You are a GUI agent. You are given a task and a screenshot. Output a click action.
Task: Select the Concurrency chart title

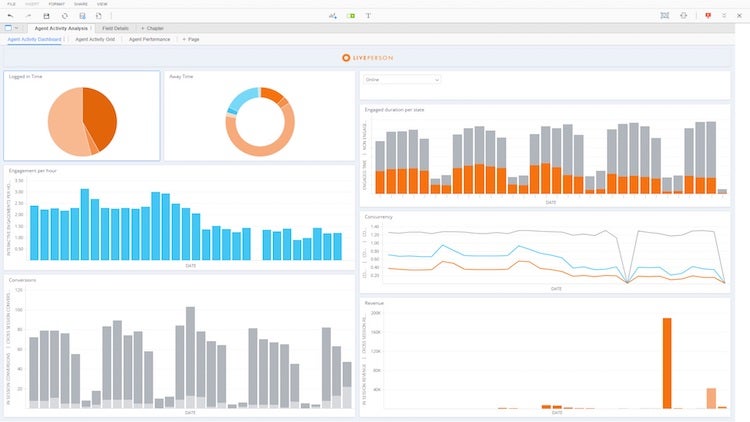tap(378, 217)
